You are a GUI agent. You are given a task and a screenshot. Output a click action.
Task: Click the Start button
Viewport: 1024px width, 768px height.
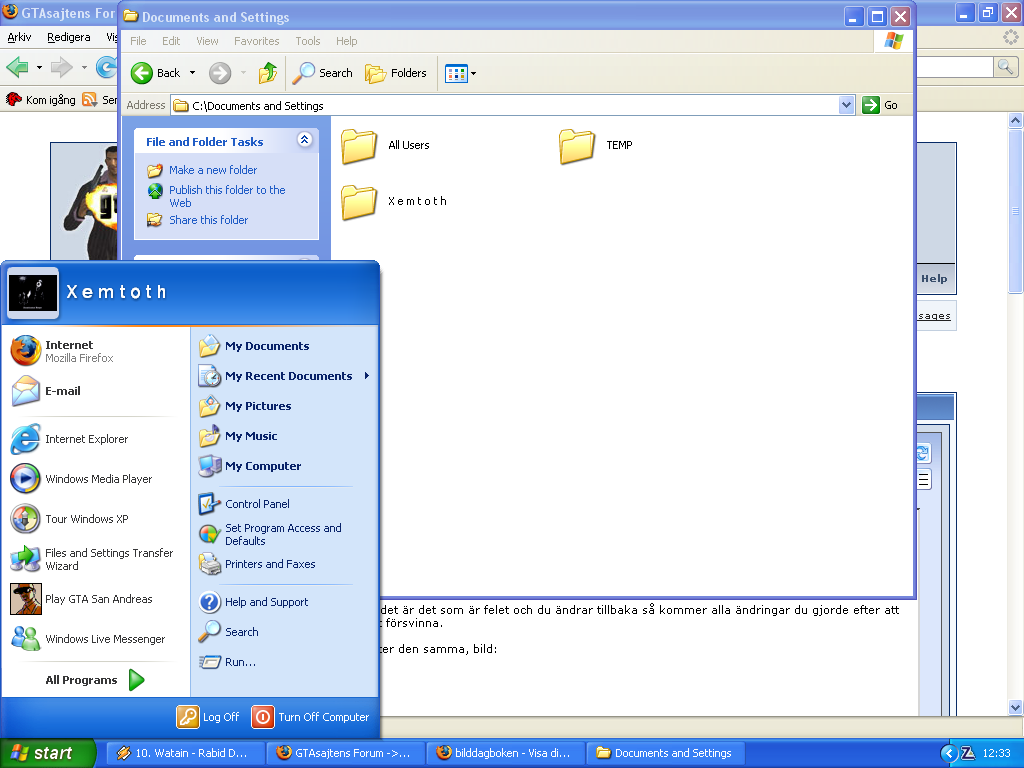click(48, 753)
